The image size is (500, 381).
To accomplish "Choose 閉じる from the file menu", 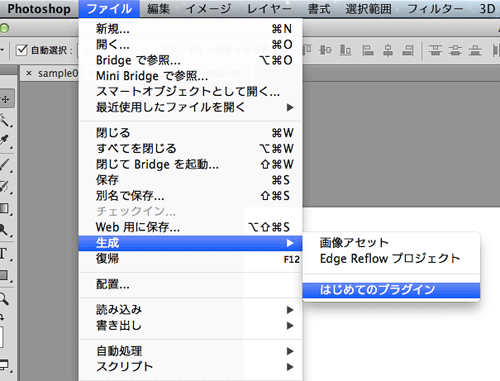I will pyautogui.click(x=191, y=133).
